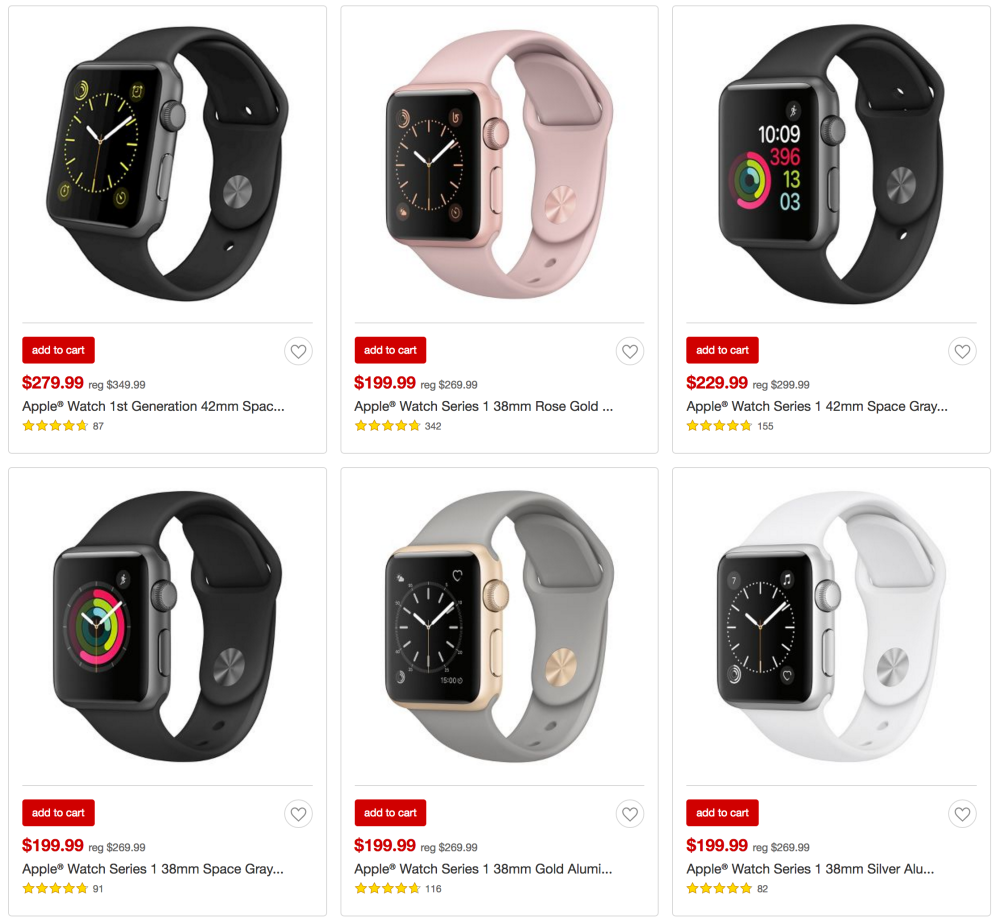
Task: Toggle heart on 38mm Space Gray watch
Action: (x=298, y=814)
